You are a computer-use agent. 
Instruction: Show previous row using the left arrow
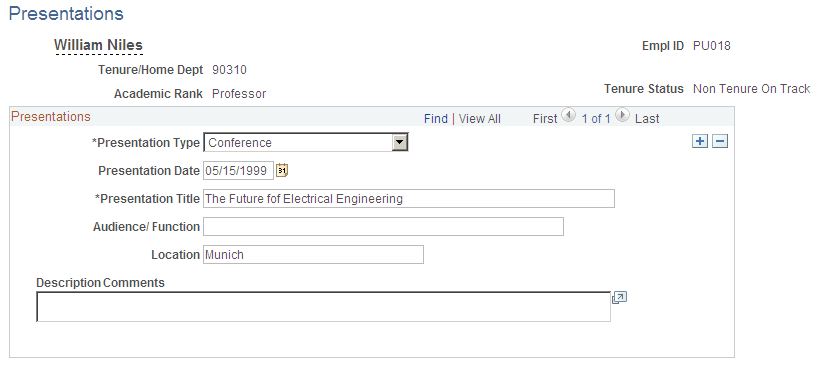[x=568, y=115]
